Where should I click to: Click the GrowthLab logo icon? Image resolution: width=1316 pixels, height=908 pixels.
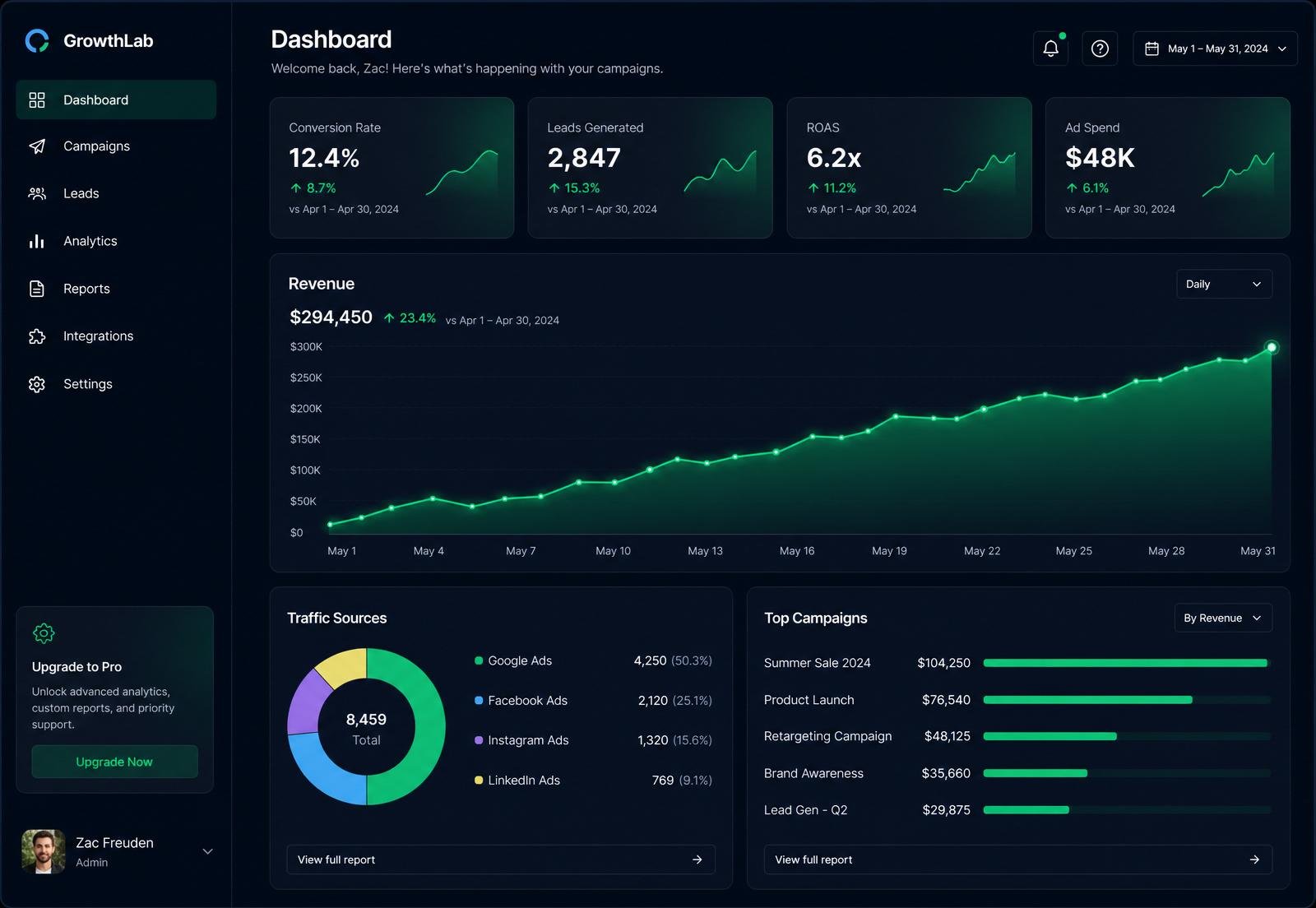click(x=37, y=40)
